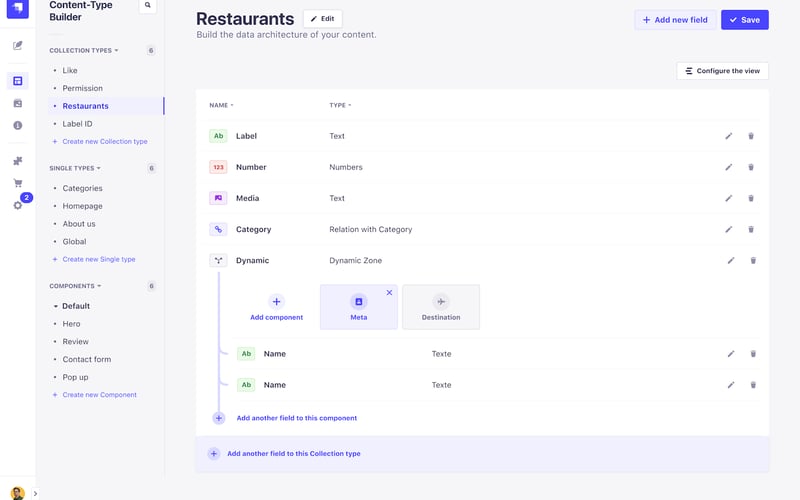The image size is (800, 500).
Task: Open the info circle icon in sidebar
Action: tap(18, 126)
